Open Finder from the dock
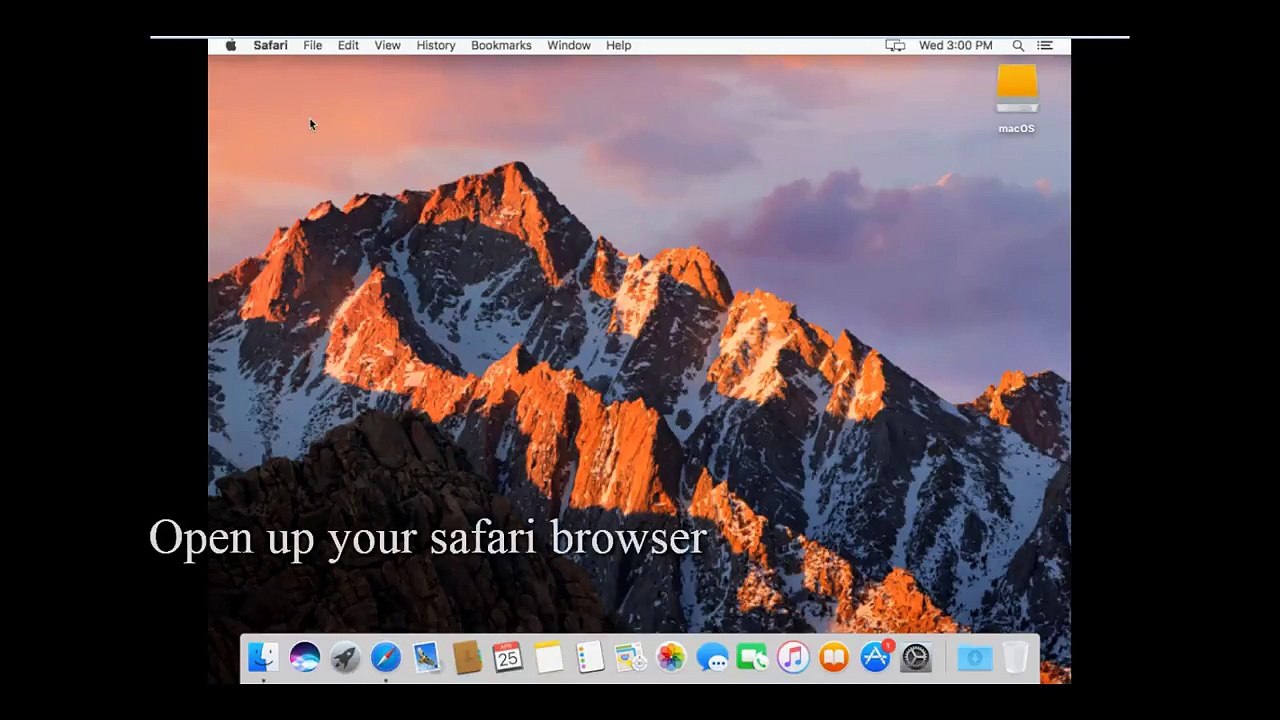This screenshot has height=720, width=1280. pyautogui.click(x=263, y=657)
